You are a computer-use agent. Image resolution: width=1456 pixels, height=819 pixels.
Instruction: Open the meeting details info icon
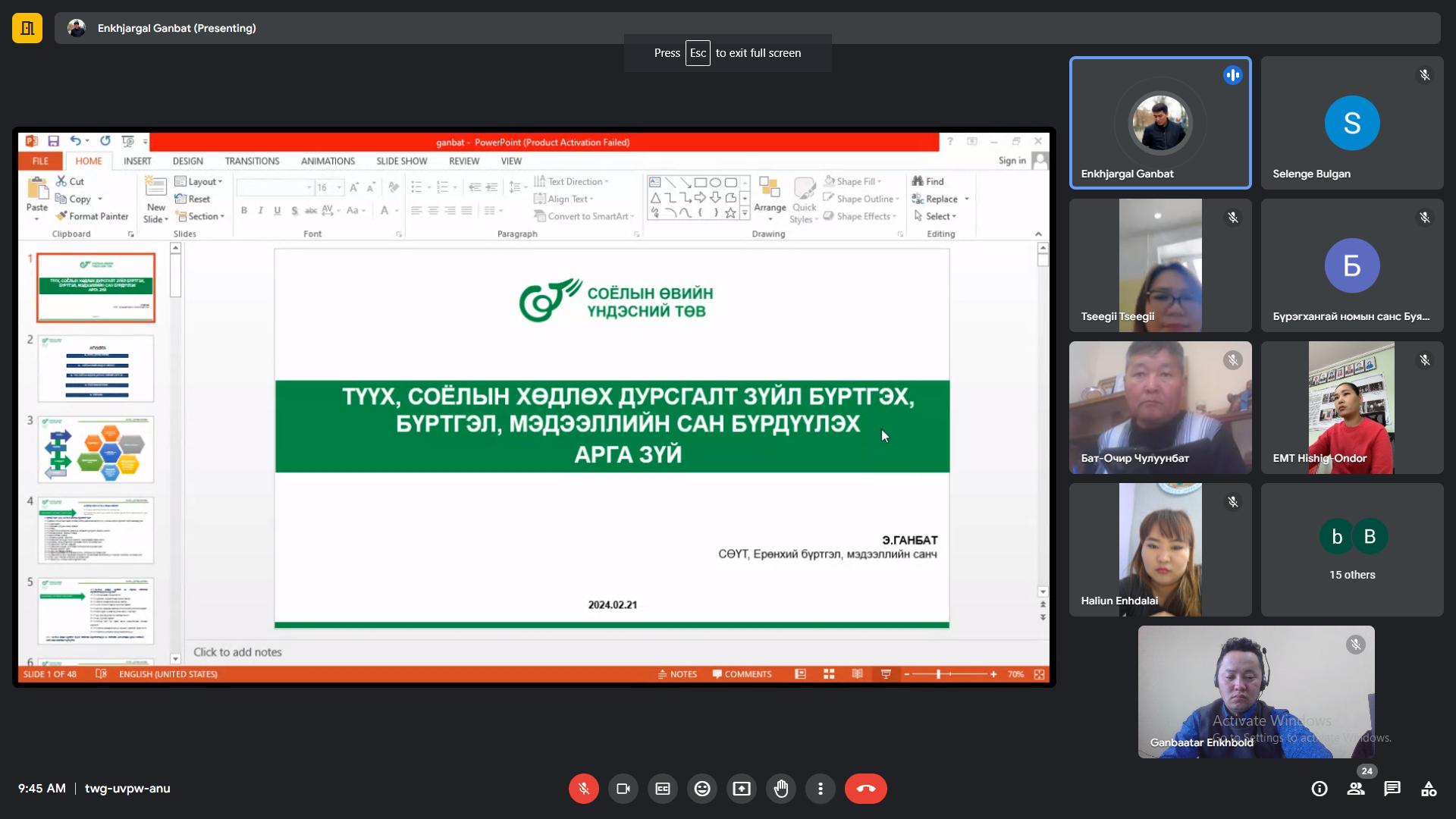click(1319, 789)
